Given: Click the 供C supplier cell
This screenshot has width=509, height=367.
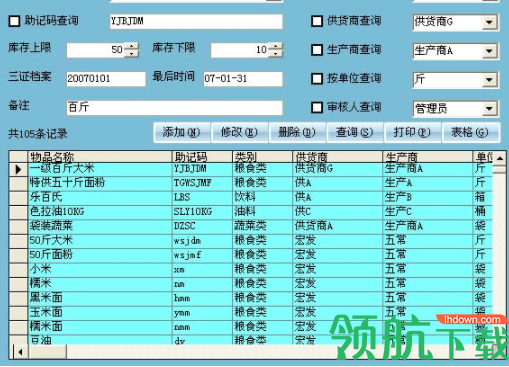Looking at the screenshot, I should tap(338, 212).
